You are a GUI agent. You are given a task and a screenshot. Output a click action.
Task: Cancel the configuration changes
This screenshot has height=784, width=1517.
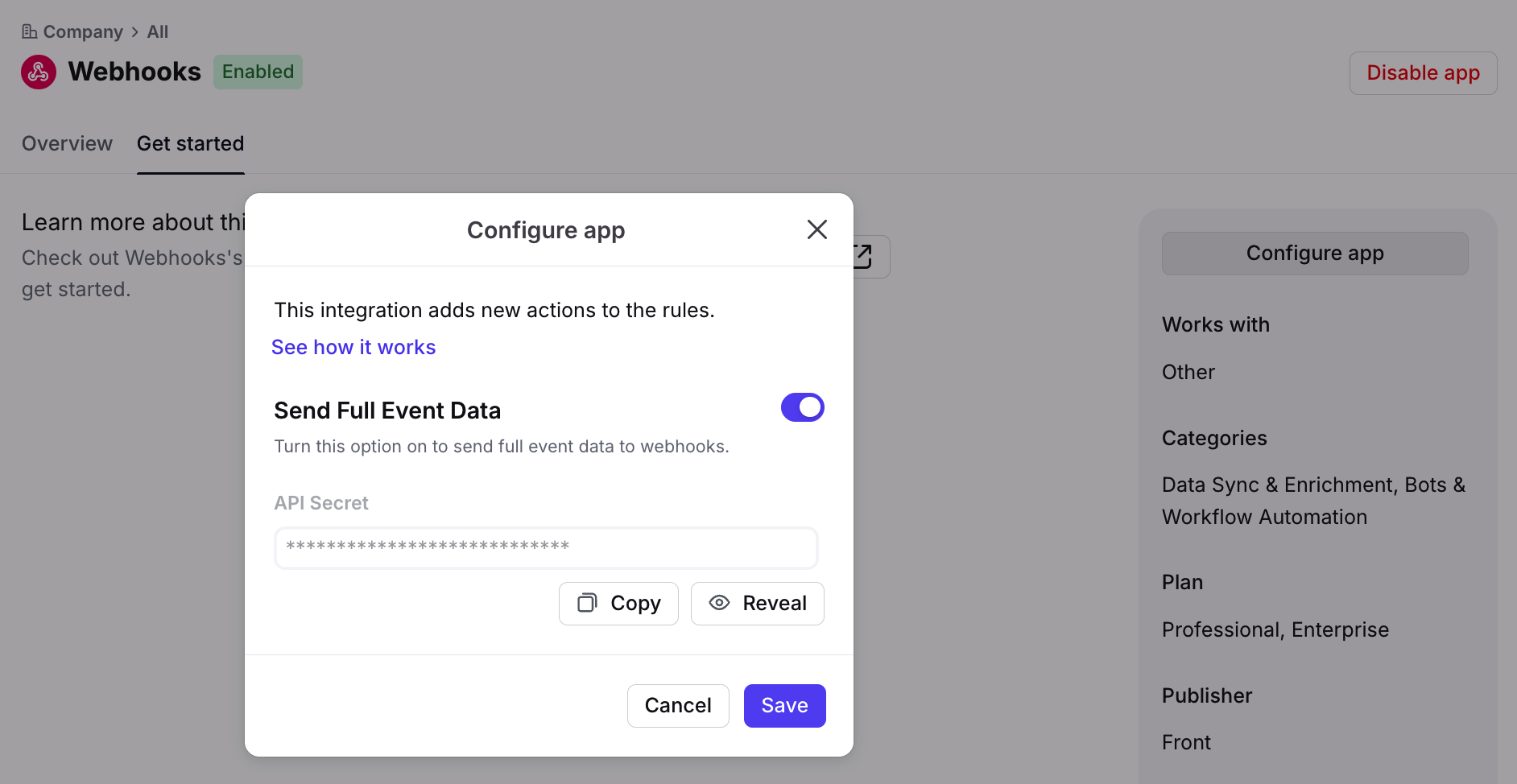click(x=678, y=706)
